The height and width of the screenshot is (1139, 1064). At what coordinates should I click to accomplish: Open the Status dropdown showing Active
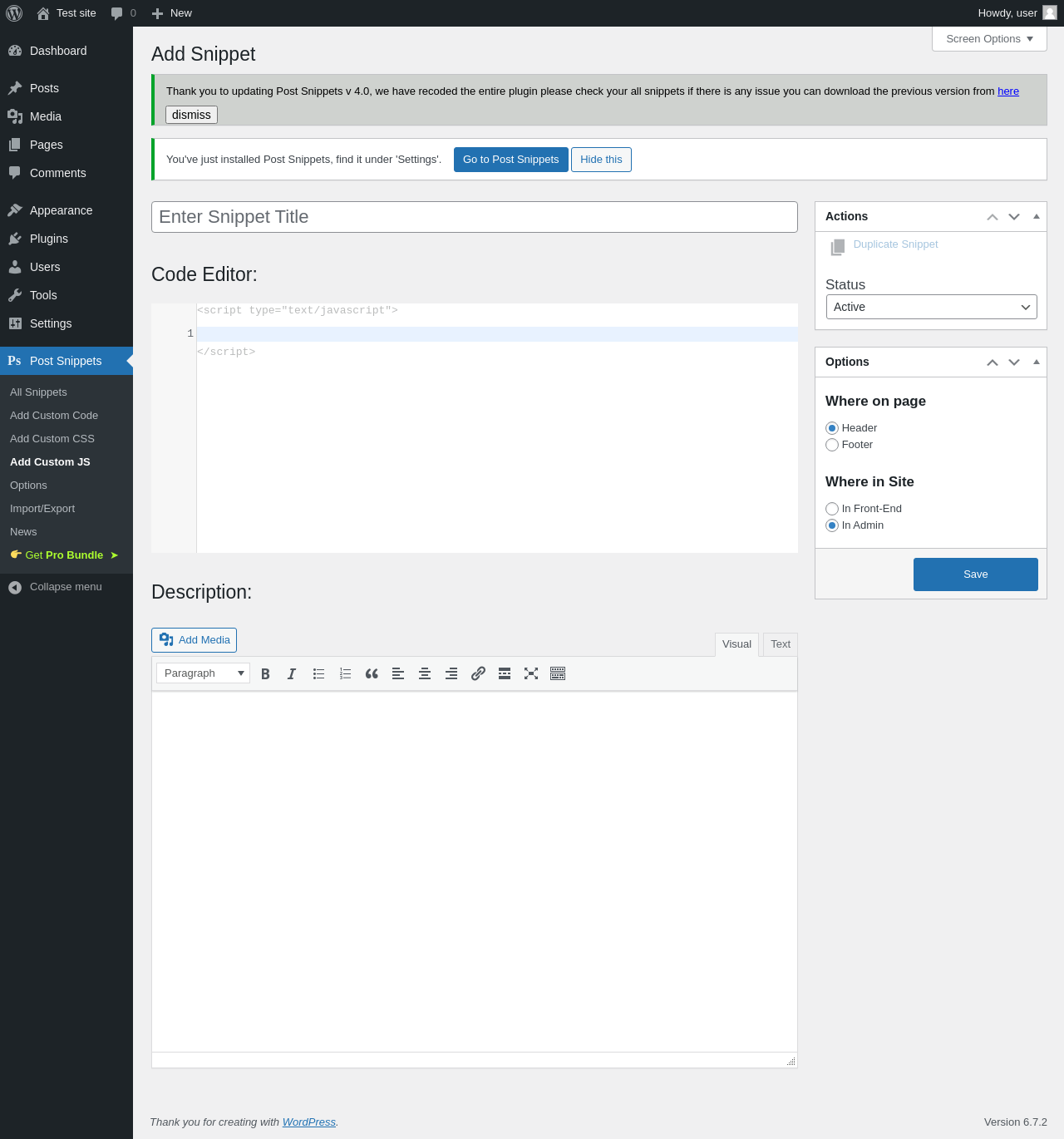click(932, 307)
